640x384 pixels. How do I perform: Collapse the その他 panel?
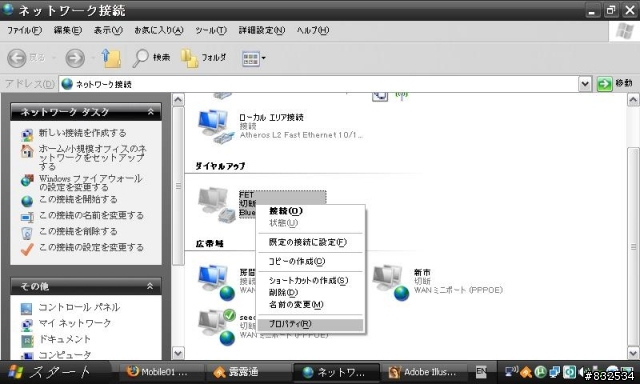150,286
